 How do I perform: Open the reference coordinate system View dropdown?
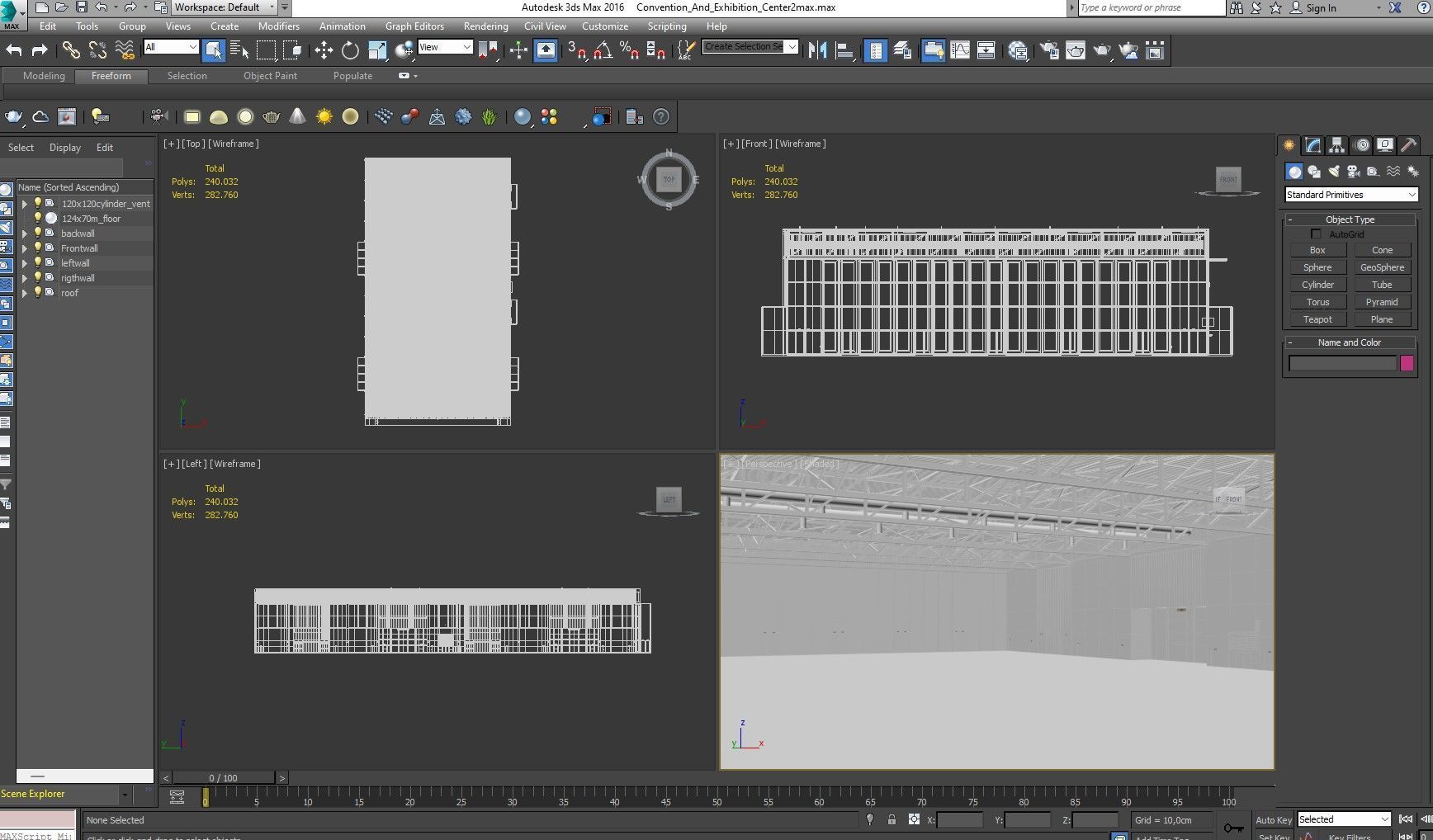[445, 47]
